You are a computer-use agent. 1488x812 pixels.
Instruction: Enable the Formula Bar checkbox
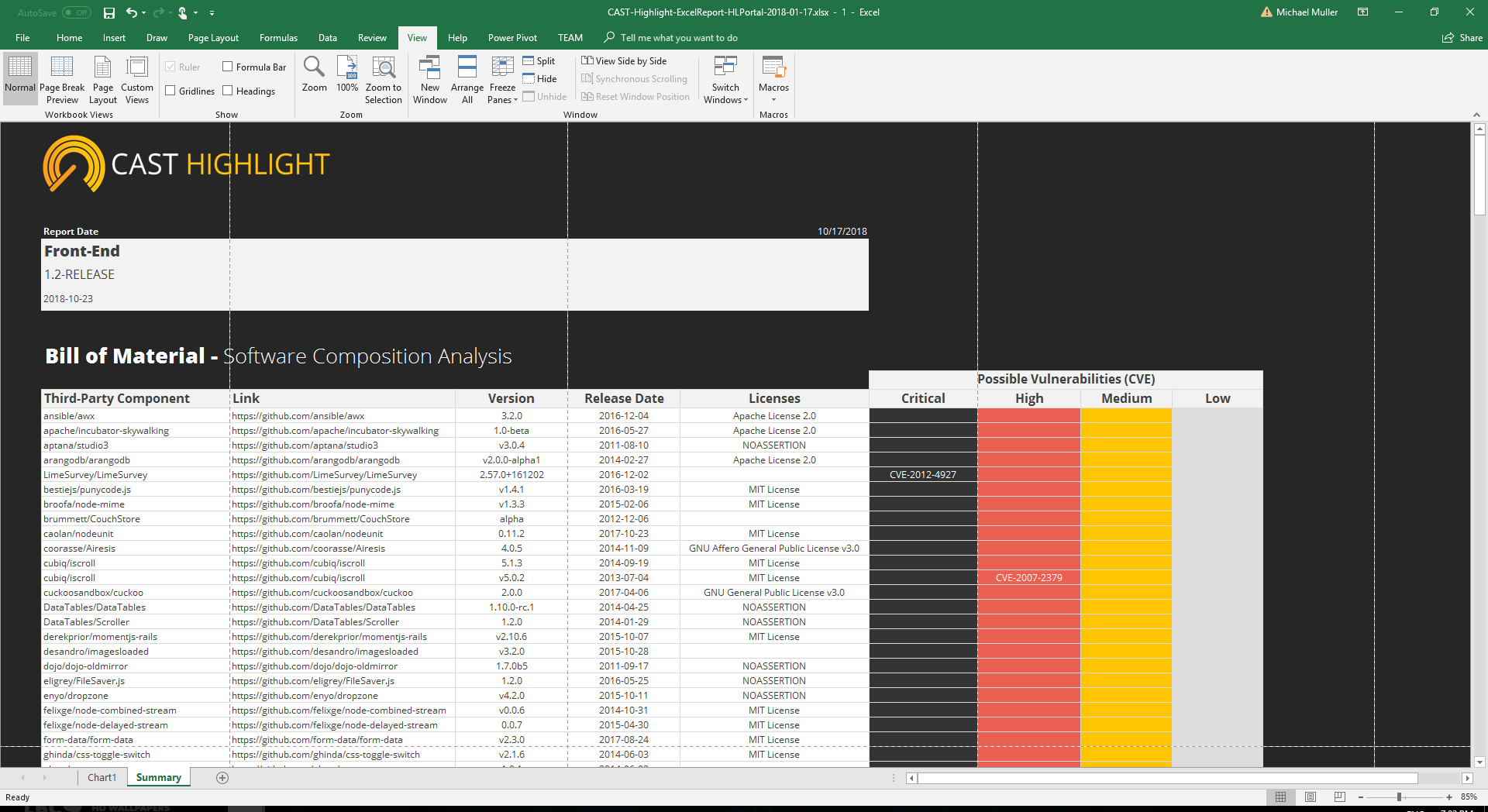pos(228,67)
